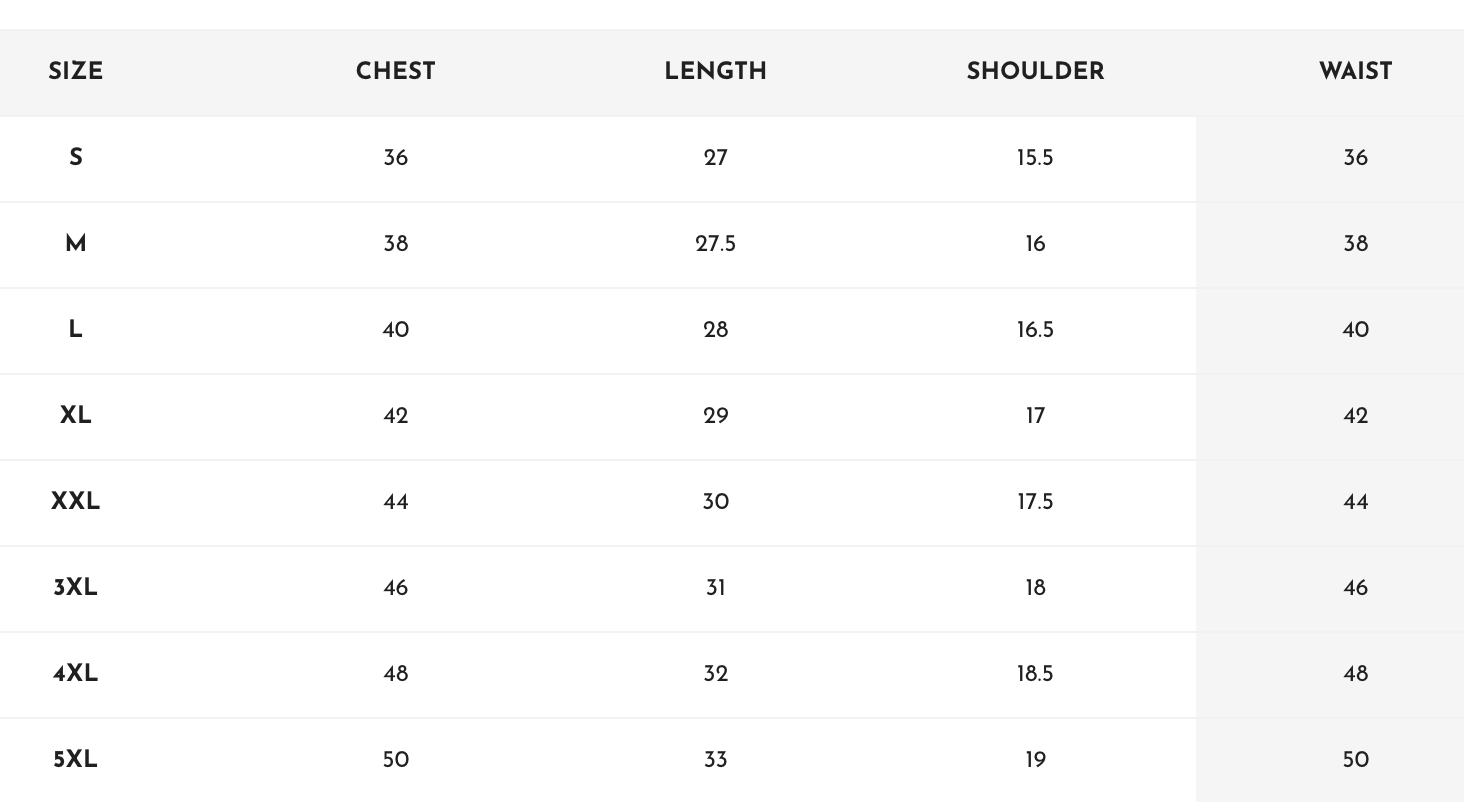Screen dimensions: 1464x802
Task: Select the M size row label
Action: (76, 244)
